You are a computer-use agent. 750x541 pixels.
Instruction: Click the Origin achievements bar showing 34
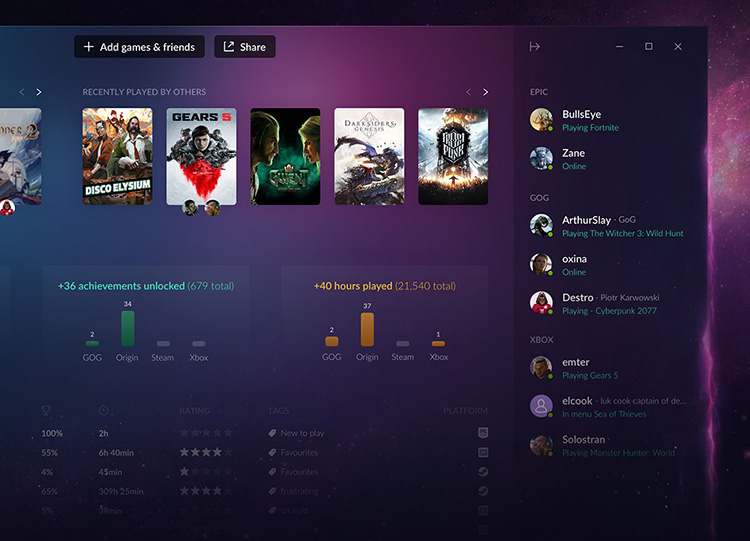coord(128,328)
